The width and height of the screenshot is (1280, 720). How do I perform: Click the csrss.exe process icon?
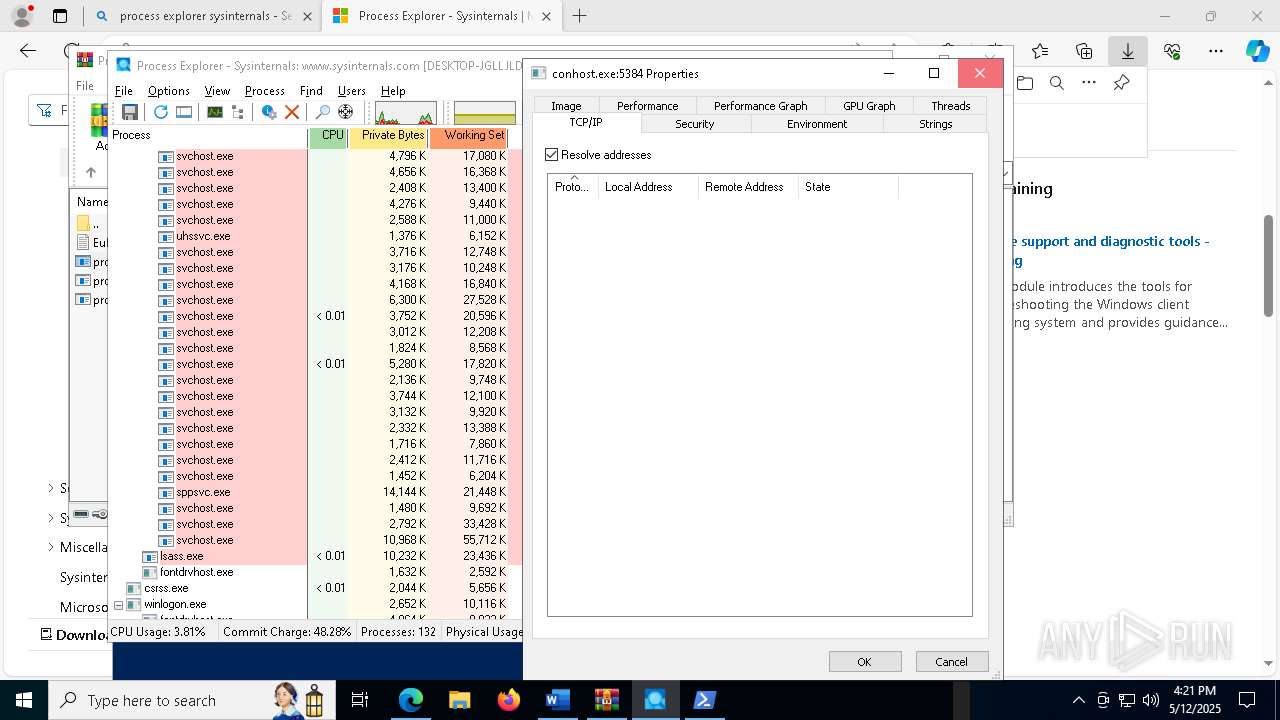tap(134, 588)
